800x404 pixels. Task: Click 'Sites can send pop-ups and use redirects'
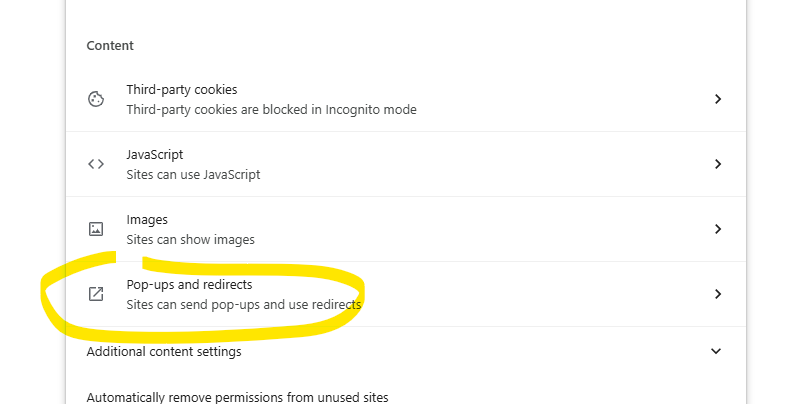point(243,305)
